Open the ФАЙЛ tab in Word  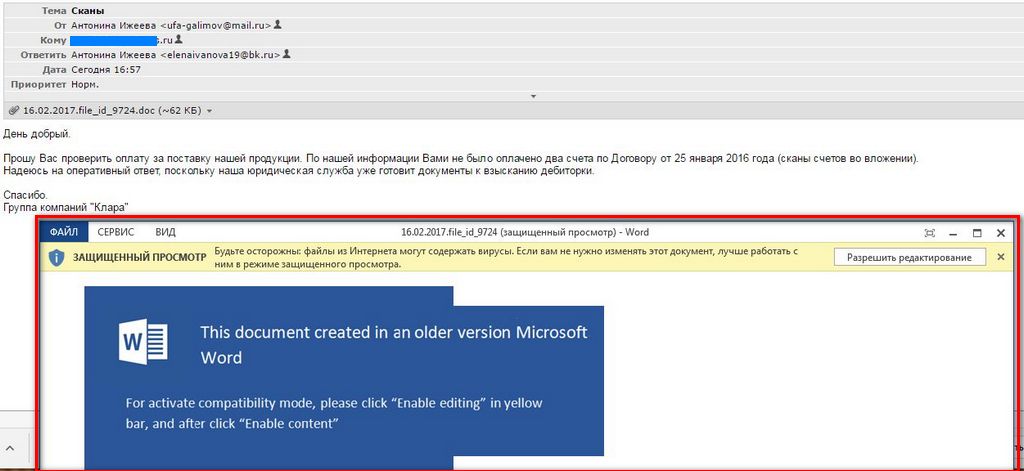pos(63,232)
